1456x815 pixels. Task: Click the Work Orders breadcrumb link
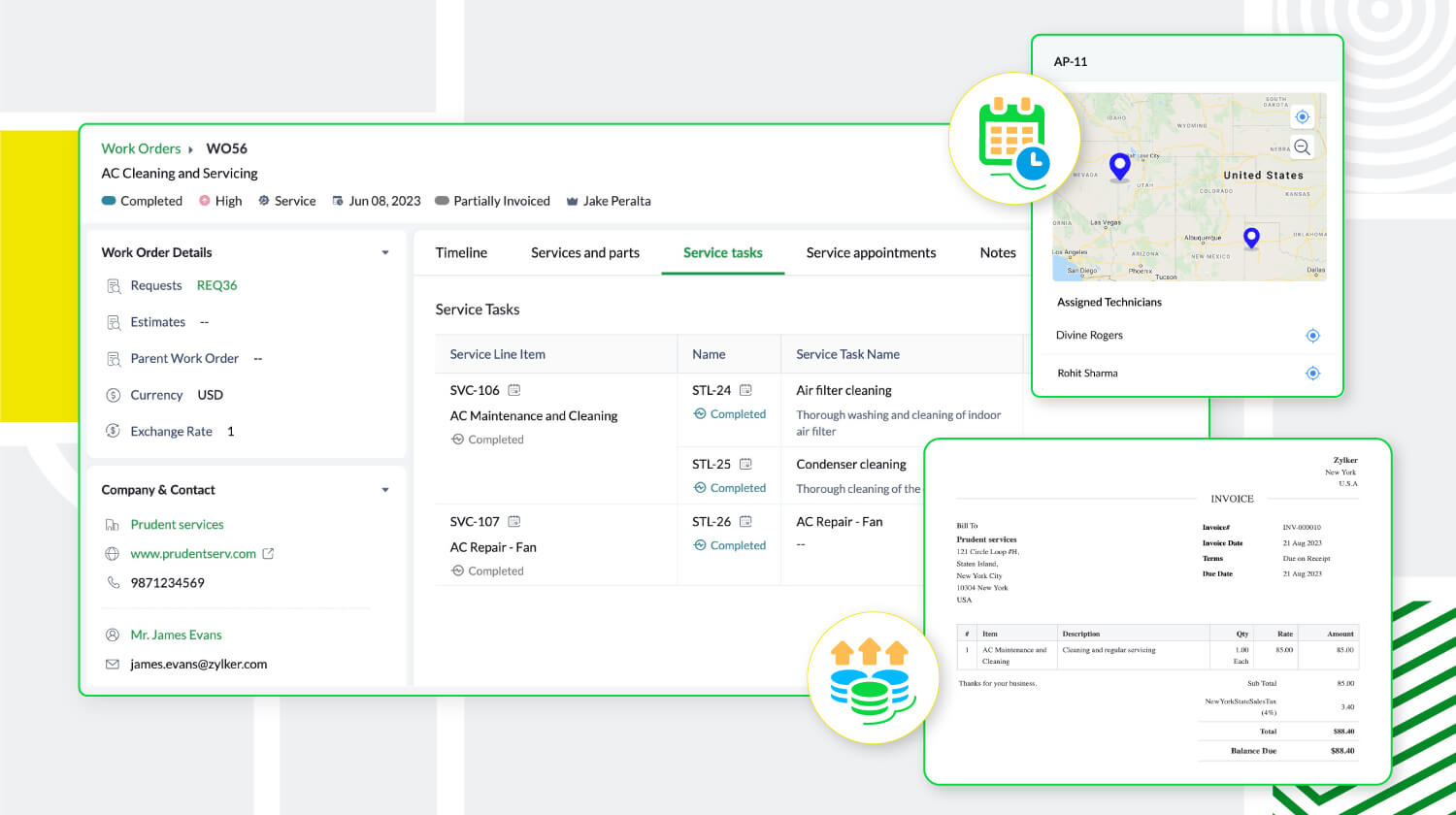pos(141,148)
